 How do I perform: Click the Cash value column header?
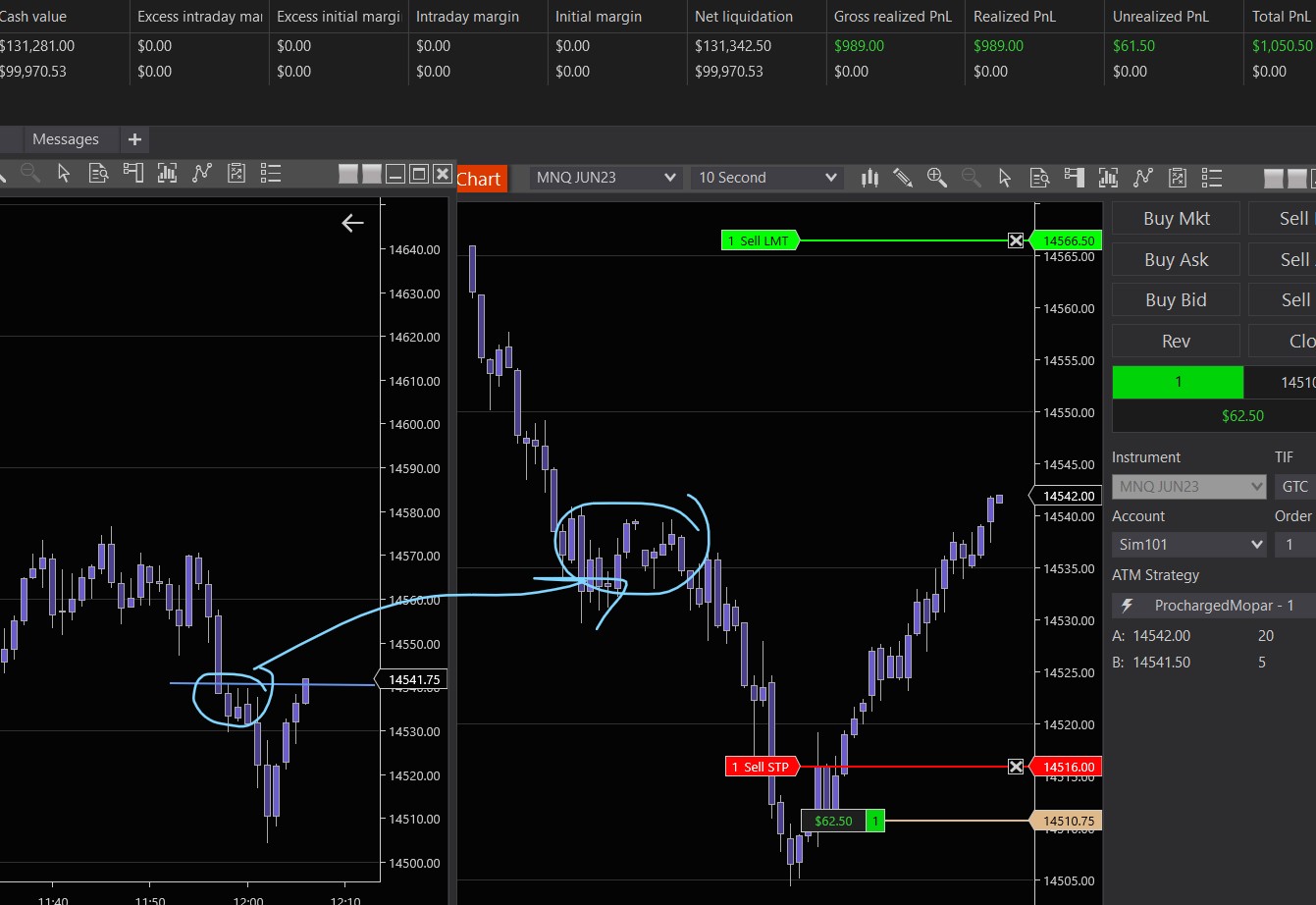[x=33, y=17]
